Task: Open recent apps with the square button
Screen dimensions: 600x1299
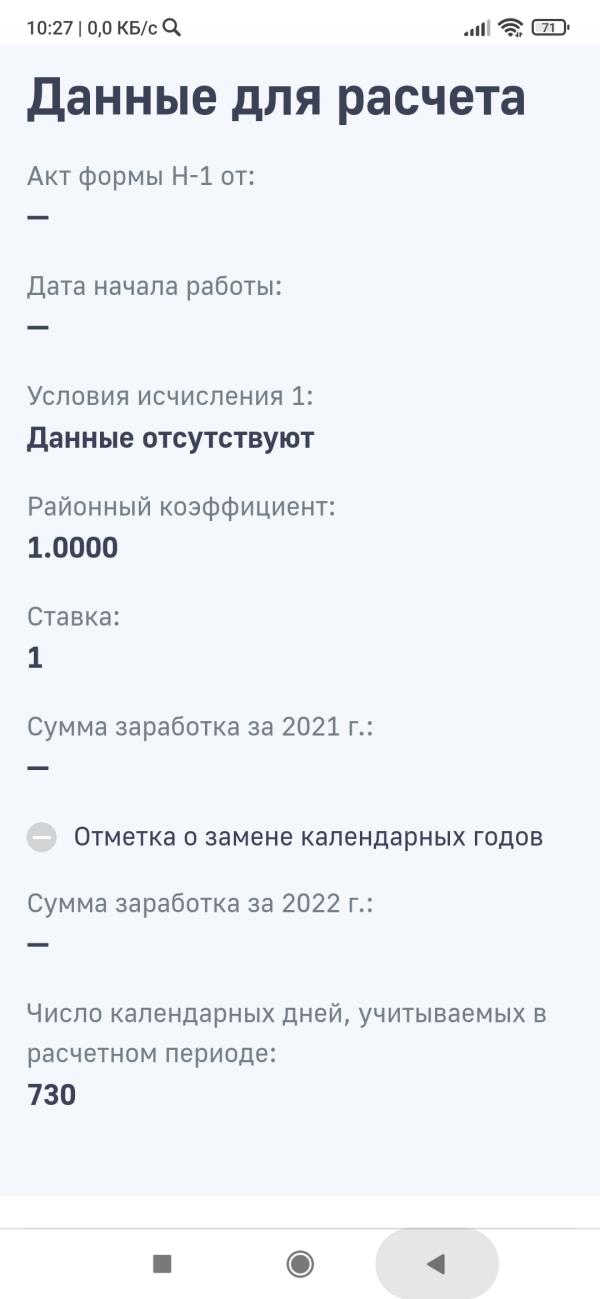Action: point(162,1264)
